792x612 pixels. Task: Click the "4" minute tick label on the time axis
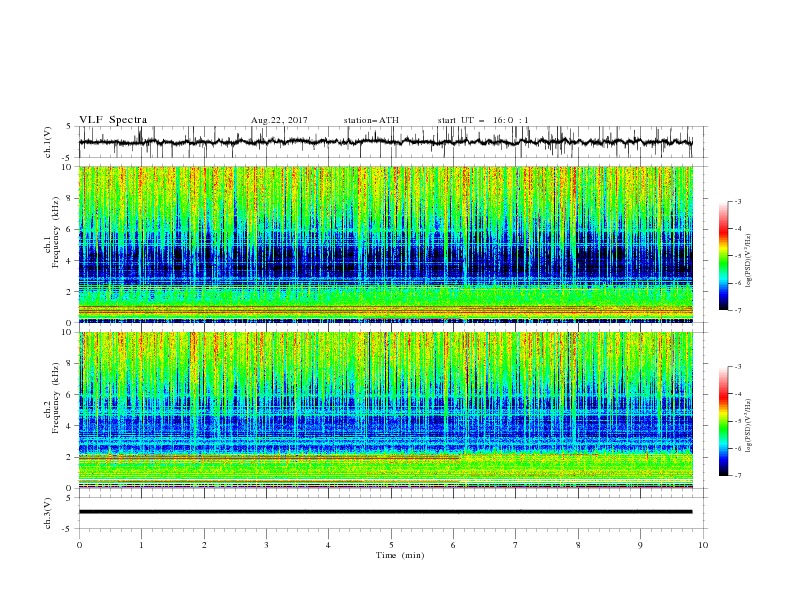tap(328, 545)
